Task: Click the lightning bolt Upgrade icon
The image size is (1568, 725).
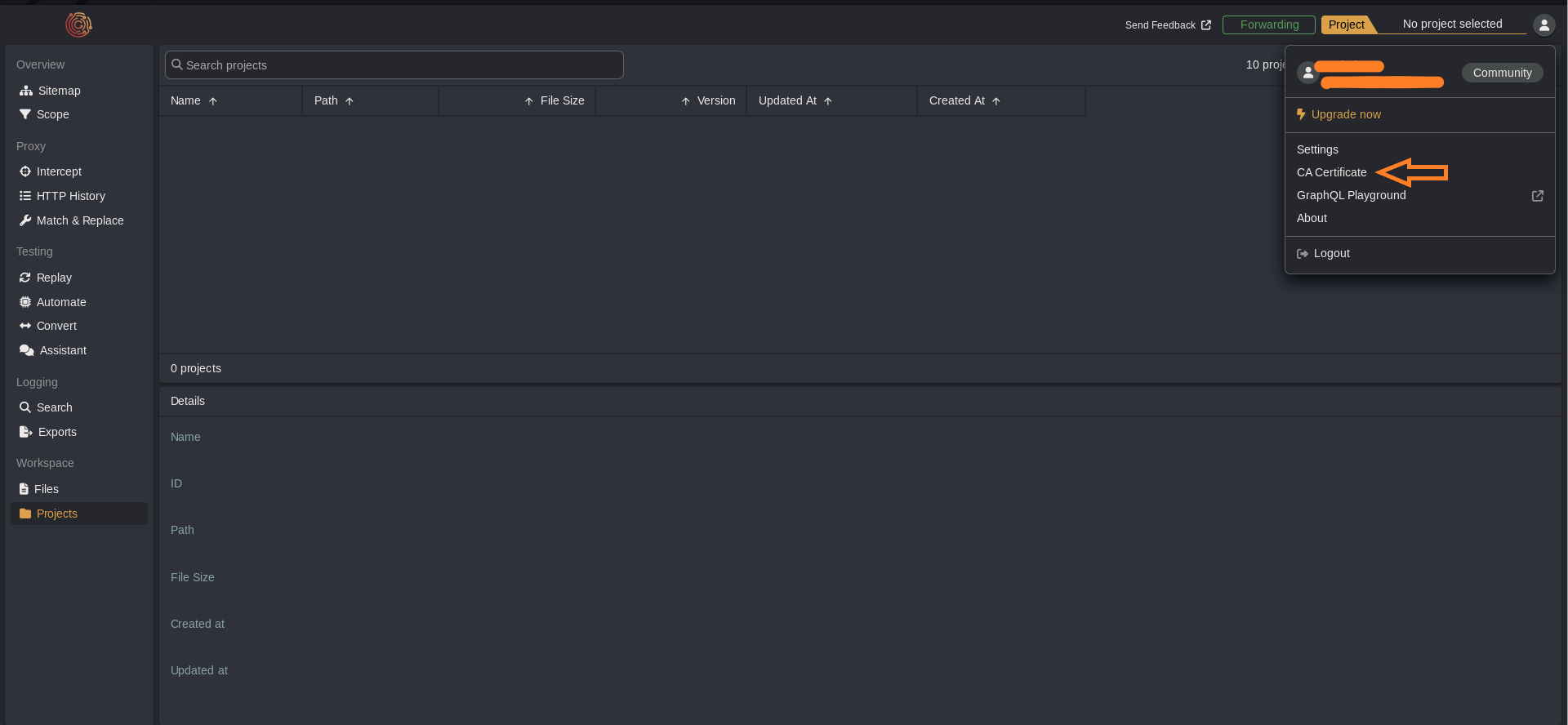Action: click(1301, 114)
